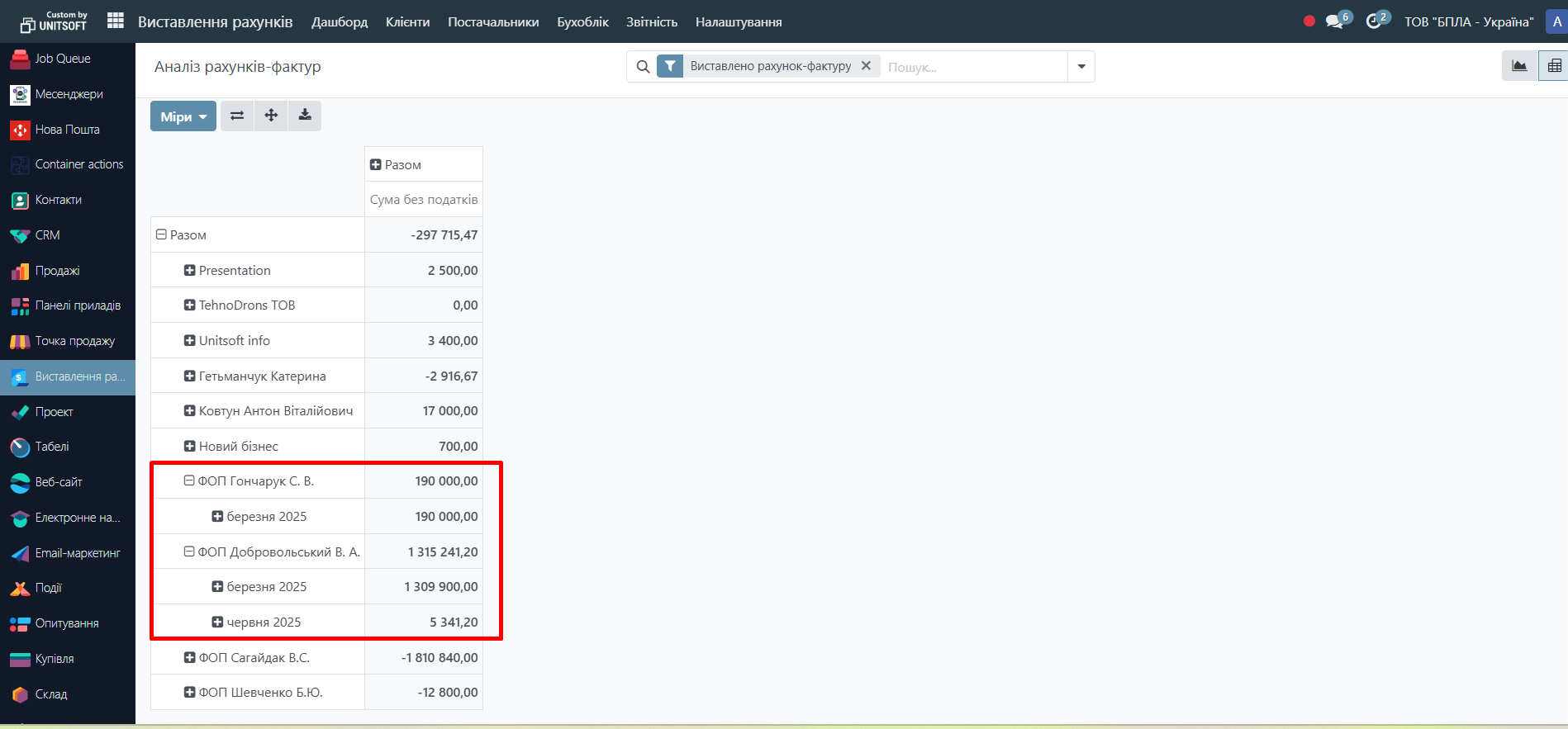Sort by Сума без податків column header
Screen dimensions: 1568x729
pyautogui.click(x=424, y=200)
